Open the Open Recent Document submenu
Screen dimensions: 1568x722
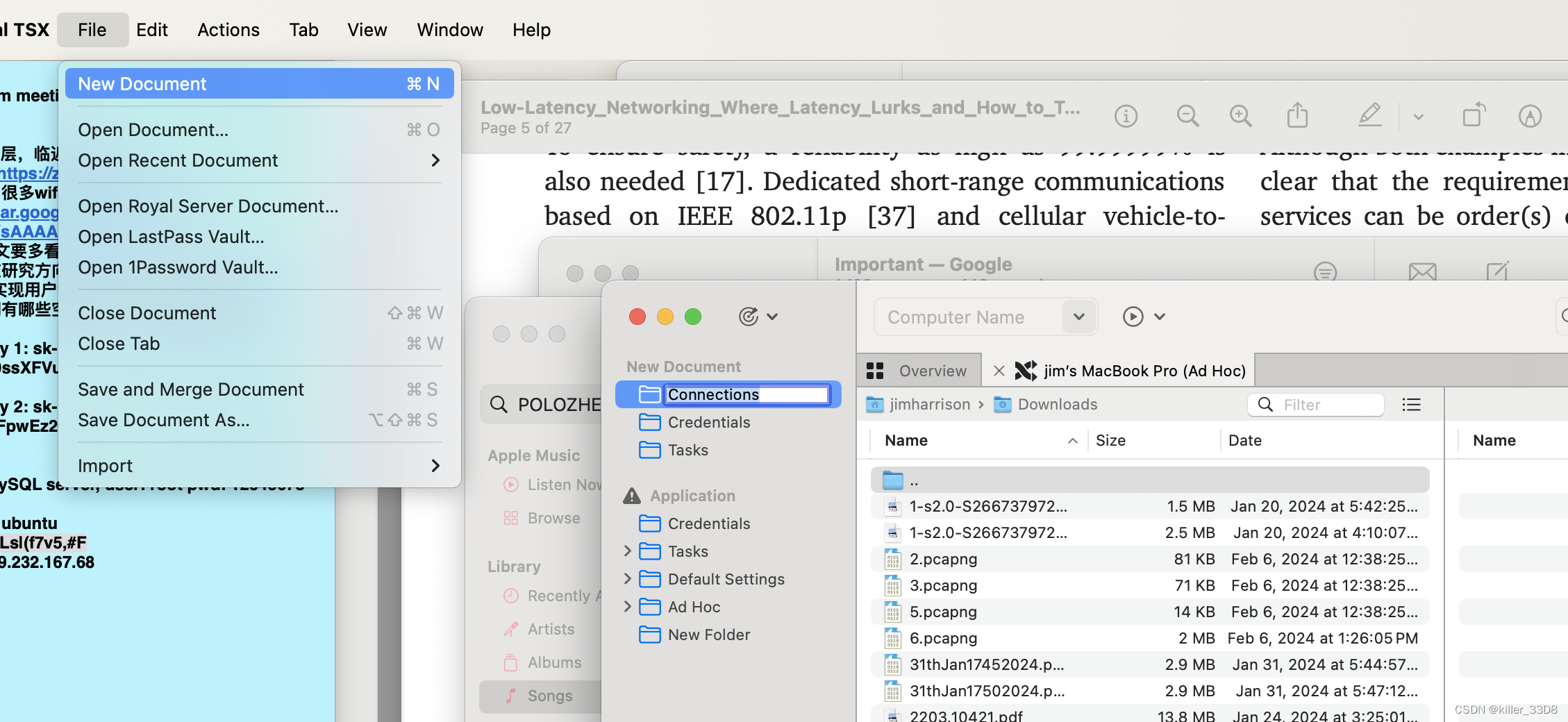click(259, 160)
